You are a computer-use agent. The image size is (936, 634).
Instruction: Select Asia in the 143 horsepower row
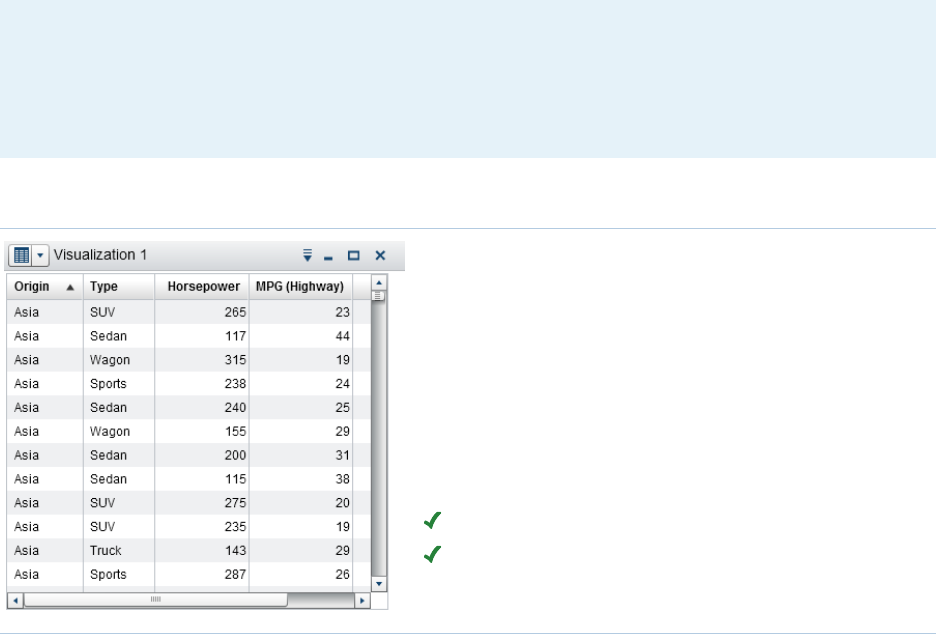point(26,551)
